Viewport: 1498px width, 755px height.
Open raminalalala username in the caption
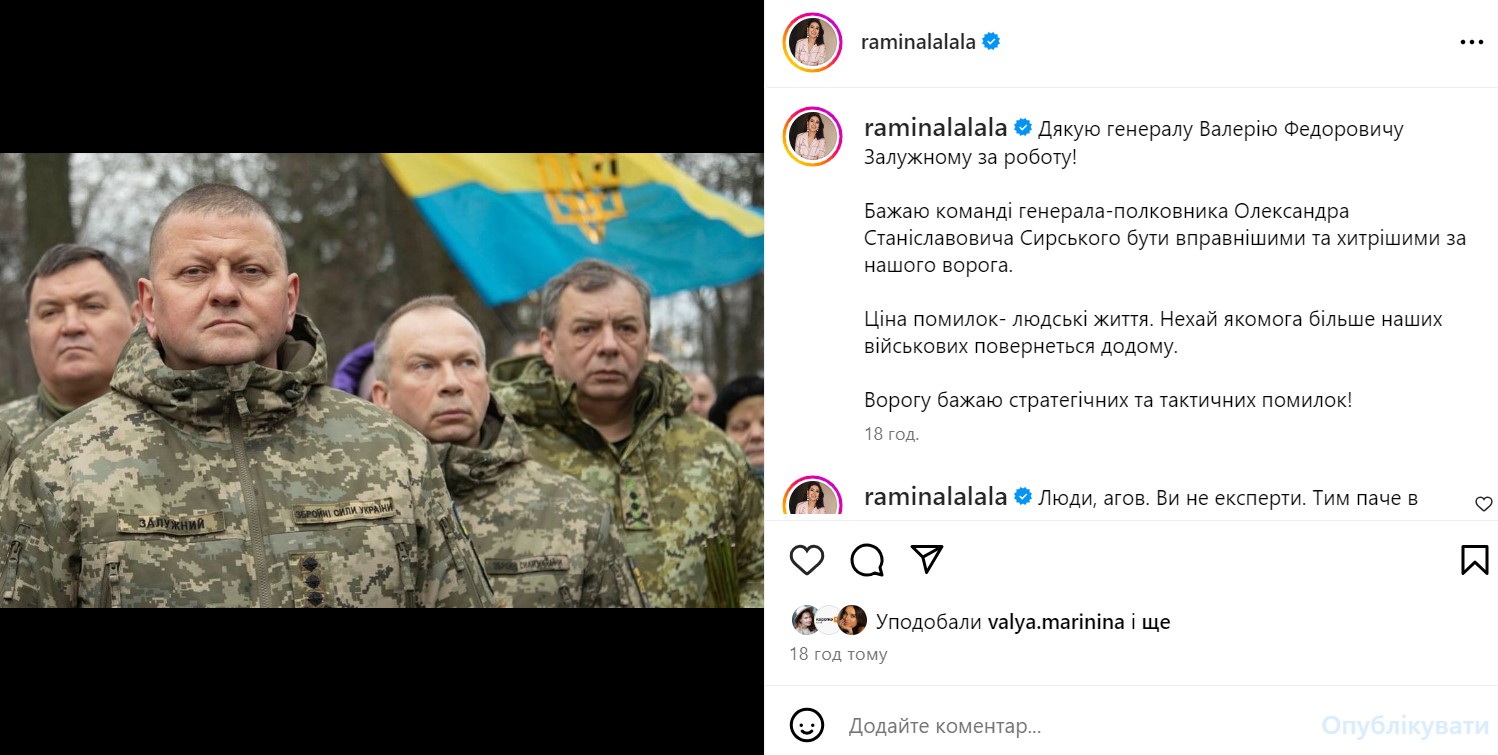click(935, 128)
